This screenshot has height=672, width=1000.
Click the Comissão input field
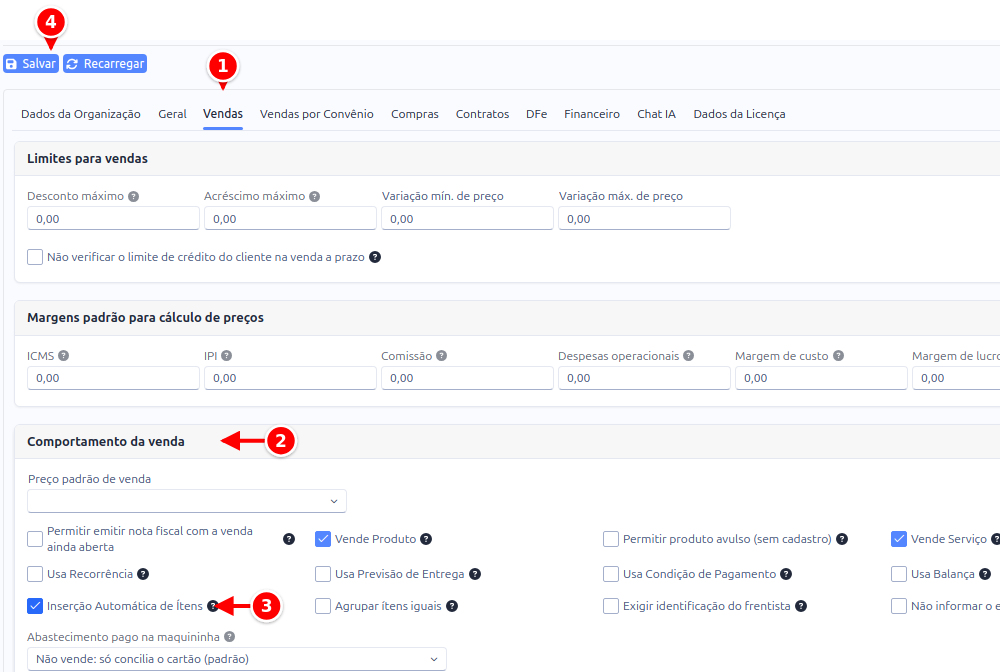click(467, 378)
